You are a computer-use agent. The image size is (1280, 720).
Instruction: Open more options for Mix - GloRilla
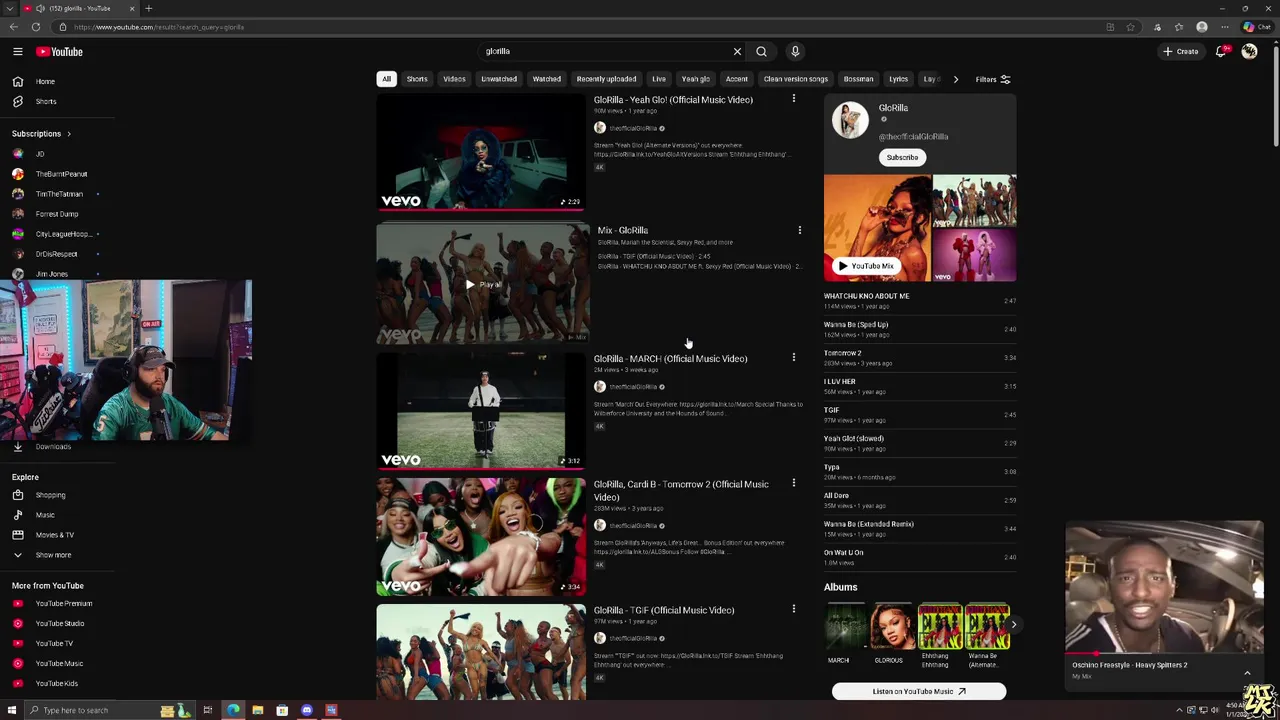click(799, 230)
